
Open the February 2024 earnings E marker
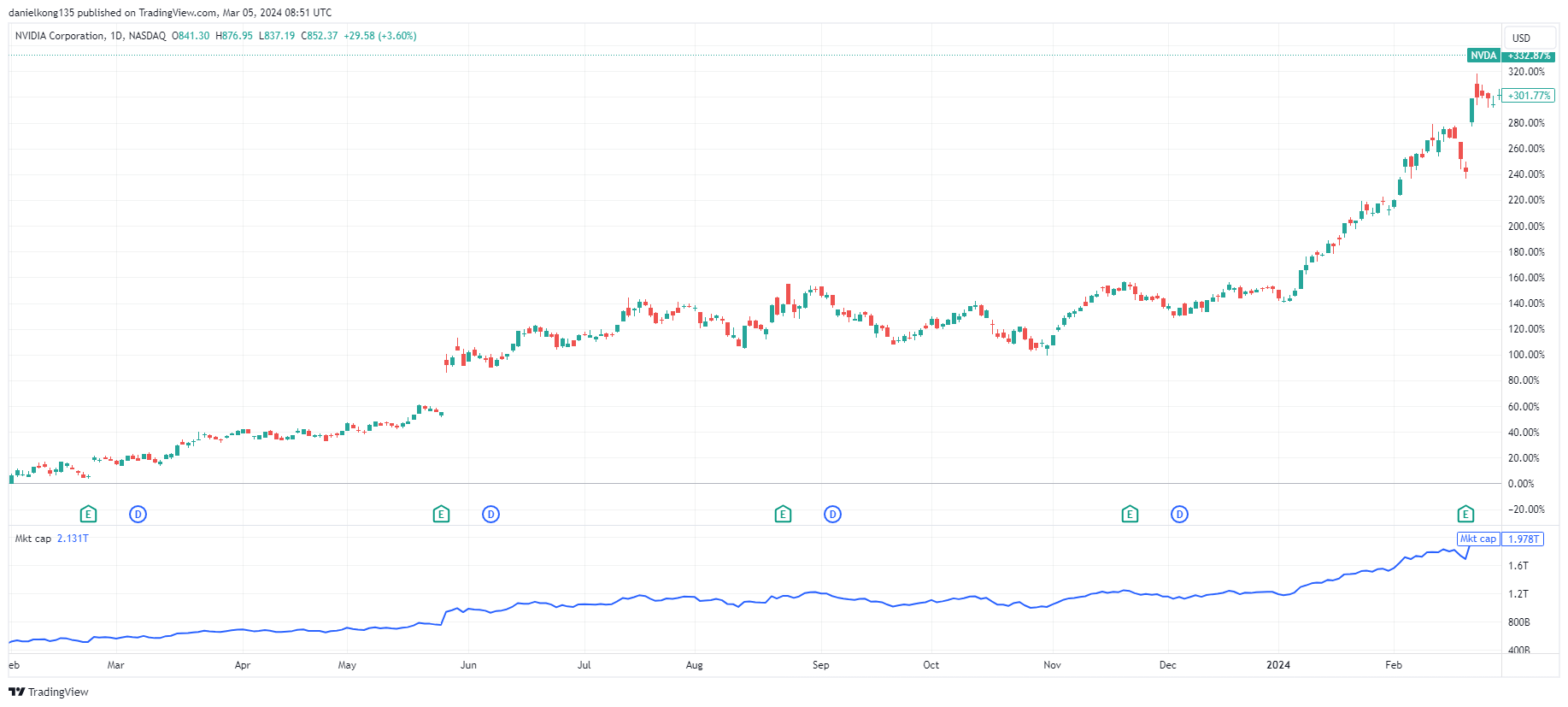point(1465,514)
